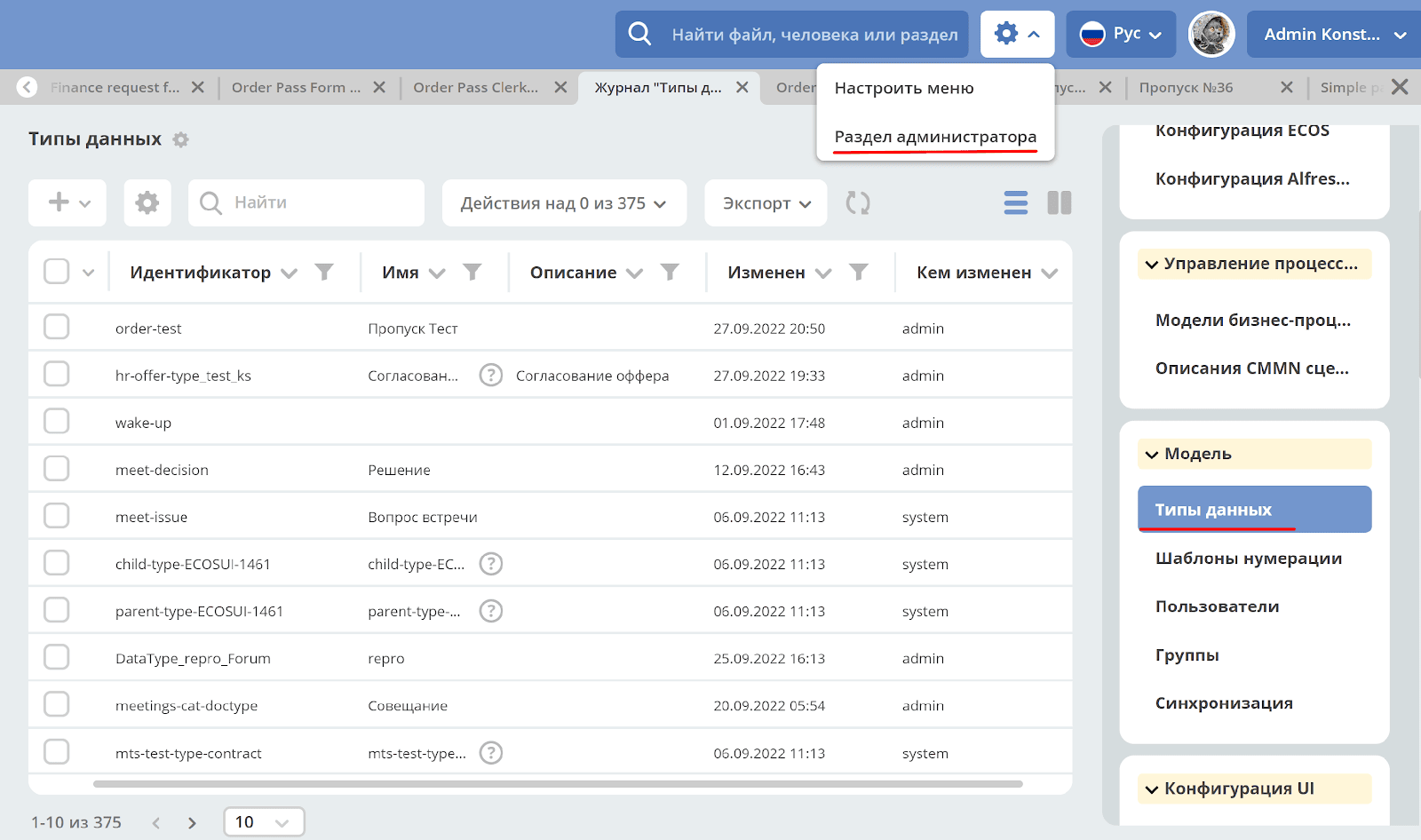Open Пользователи in sidebar
The height and width of the screenshot is (840, 1421).
(1217, 606)
